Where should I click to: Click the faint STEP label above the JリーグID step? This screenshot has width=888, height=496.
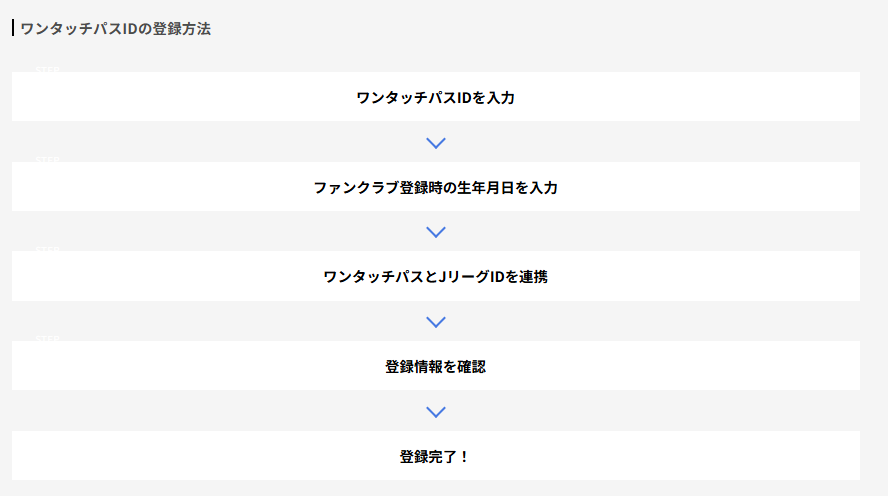tap(47, 248)
